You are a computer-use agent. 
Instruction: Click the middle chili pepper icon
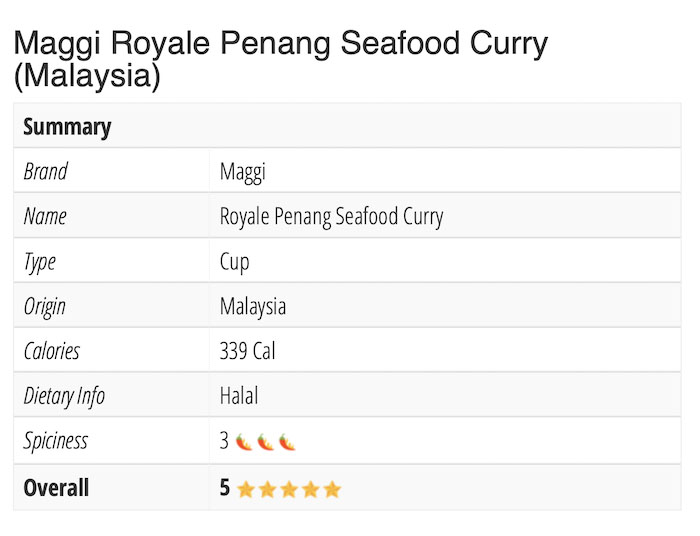[x=265, y=441]
